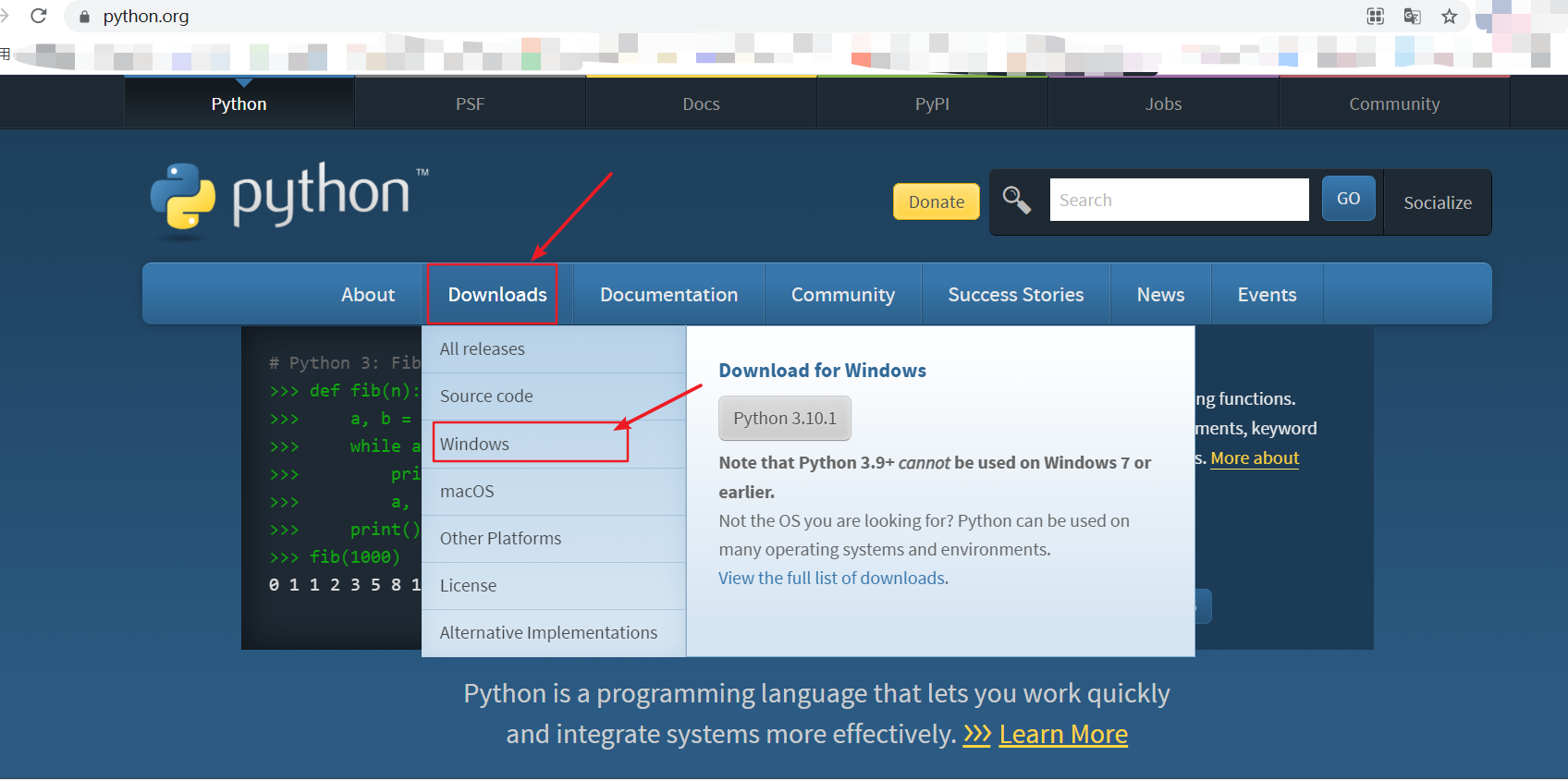Viewport: 1568px width, 781px height.
Task: Open View the full list of downloads
Action: click(832, 578)
